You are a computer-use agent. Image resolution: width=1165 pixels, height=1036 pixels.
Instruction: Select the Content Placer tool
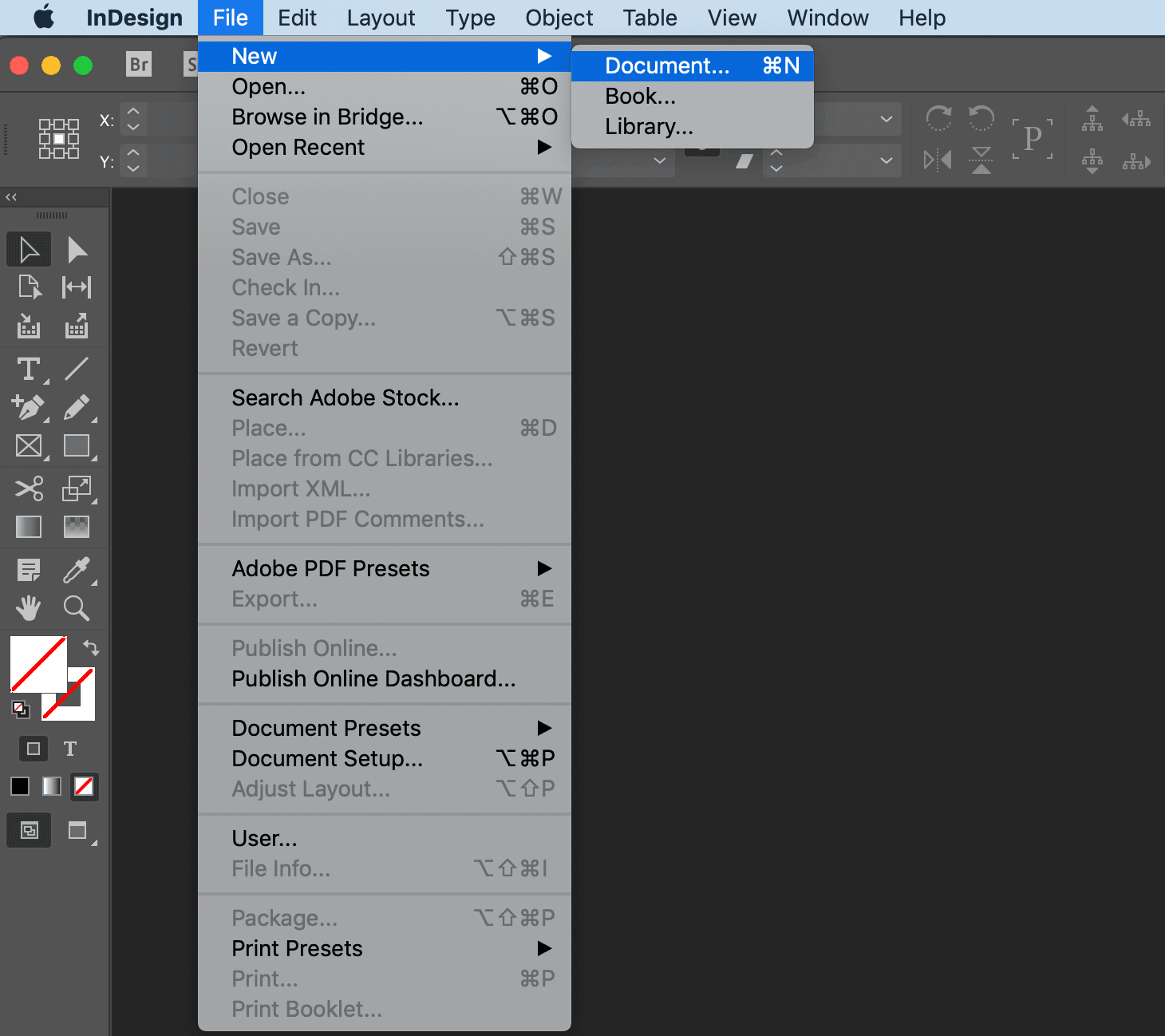pyautogui.click(x=77, y=326)
